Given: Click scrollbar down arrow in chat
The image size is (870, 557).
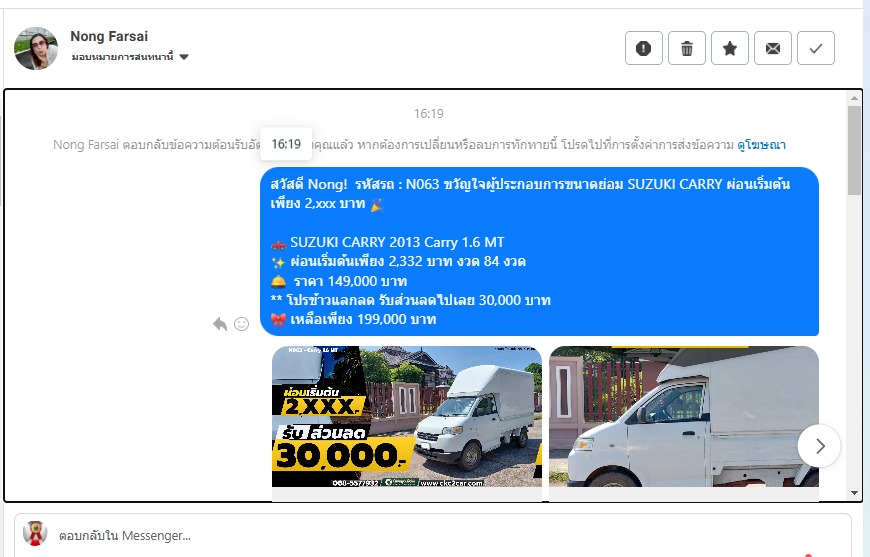Looking at the screenshot, I should point(854,493).
